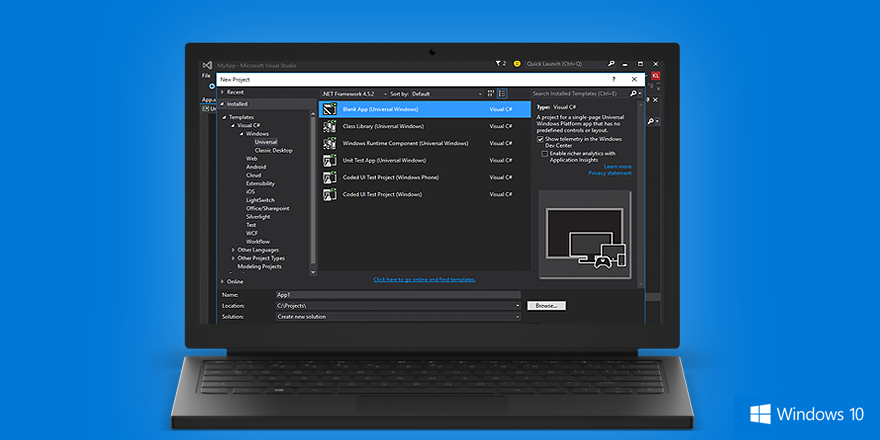
Task: Click the Coded UI Test Project (Windows) icon
Action: pyautogui.click(x=330, y=195)
